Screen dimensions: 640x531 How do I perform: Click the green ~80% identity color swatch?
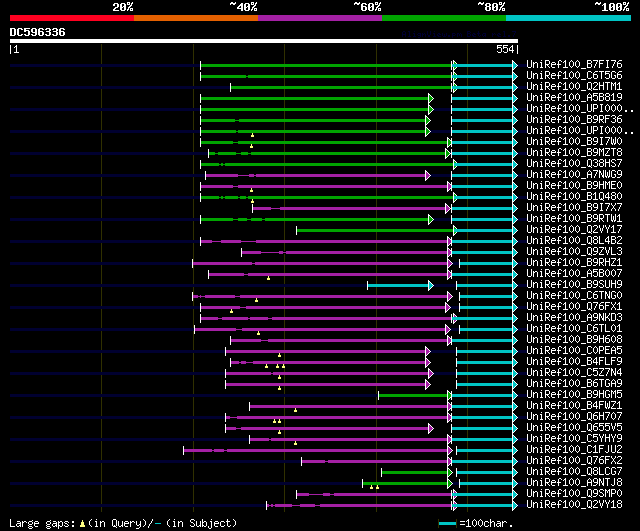[444, 18]
